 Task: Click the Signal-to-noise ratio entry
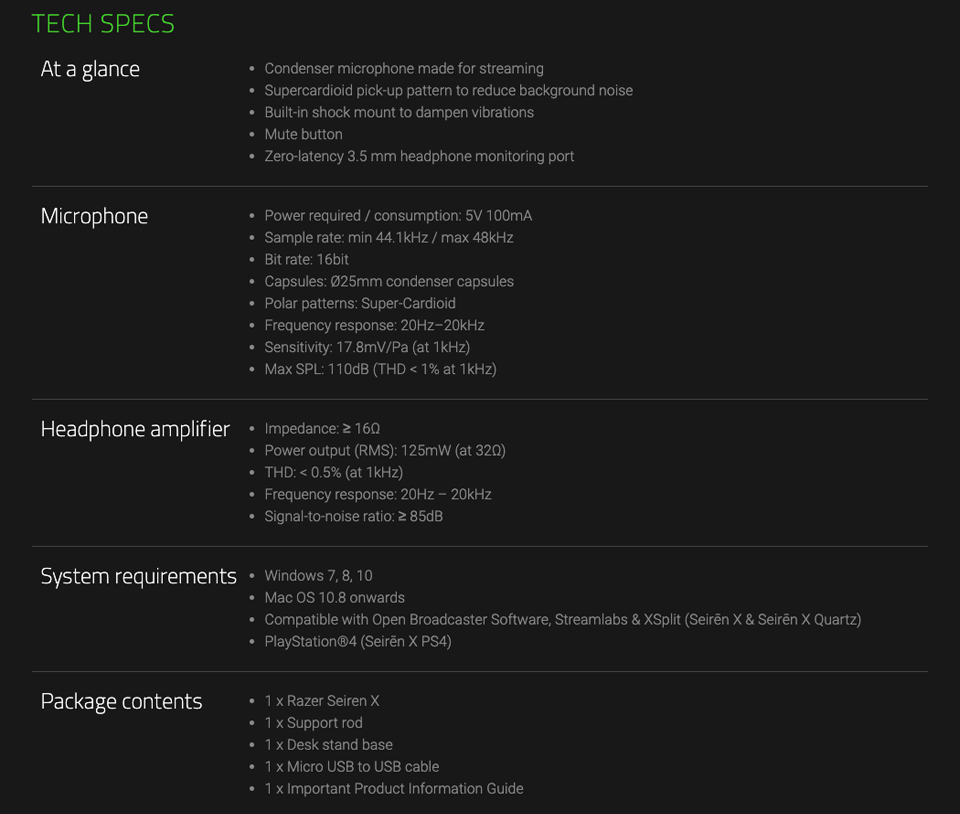(x=354, y=517)
